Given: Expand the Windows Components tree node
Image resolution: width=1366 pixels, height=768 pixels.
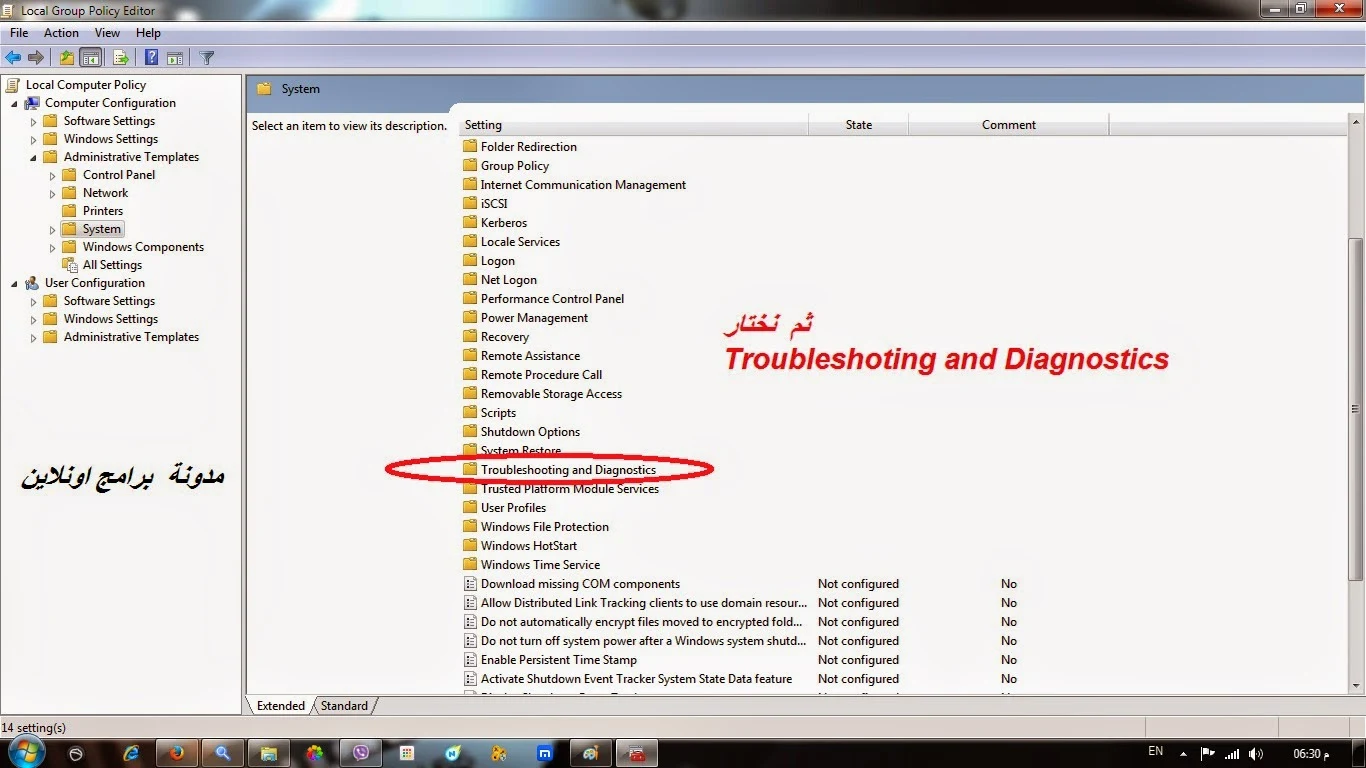Looking at the screenshot, I should point(53,247).
